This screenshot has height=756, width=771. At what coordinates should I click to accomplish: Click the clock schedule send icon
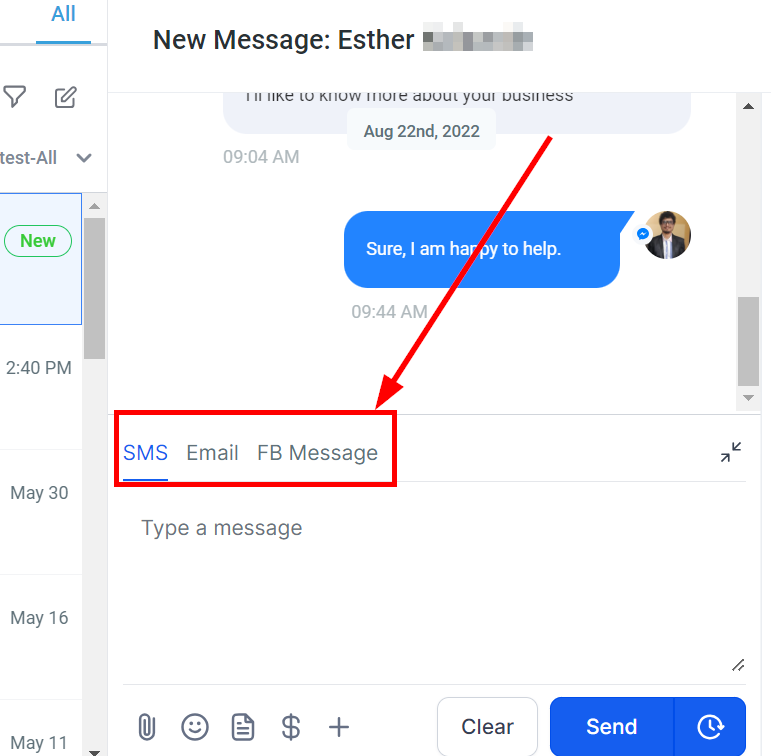[710, 726]
